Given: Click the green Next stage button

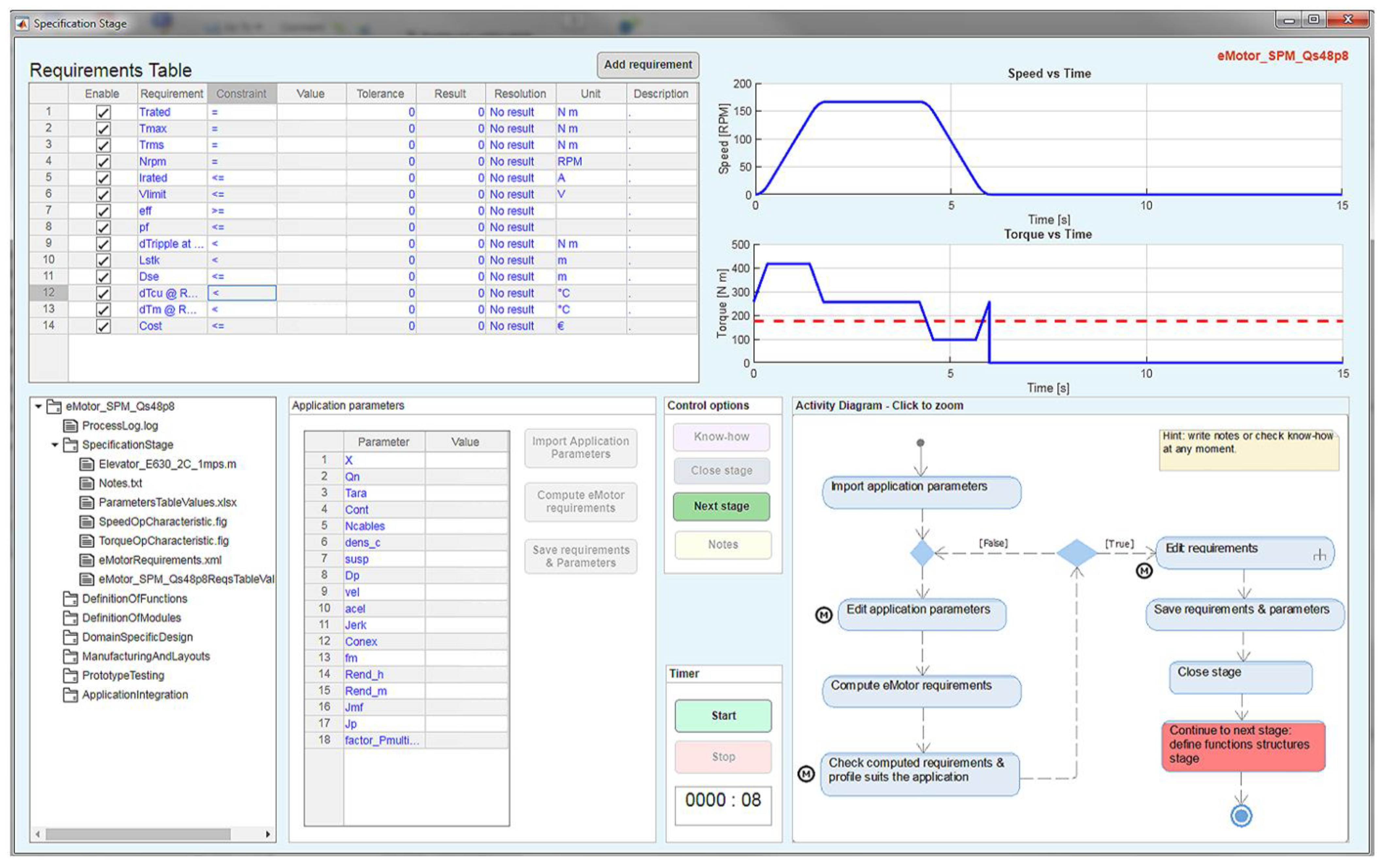Looking at the screenshot, I should point(721,506).
